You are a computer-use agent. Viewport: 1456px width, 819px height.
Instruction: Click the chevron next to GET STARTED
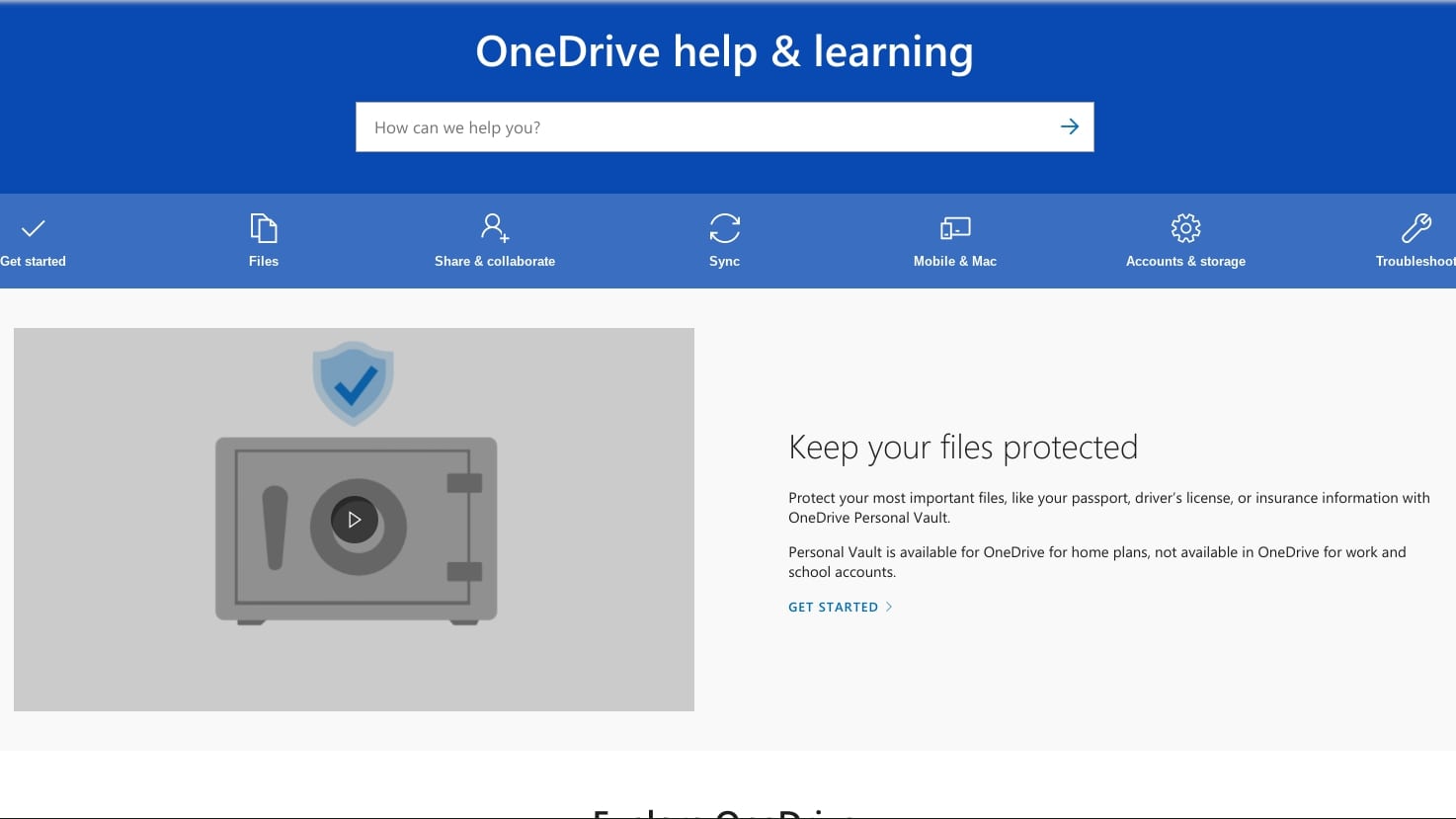pos(889,607)
